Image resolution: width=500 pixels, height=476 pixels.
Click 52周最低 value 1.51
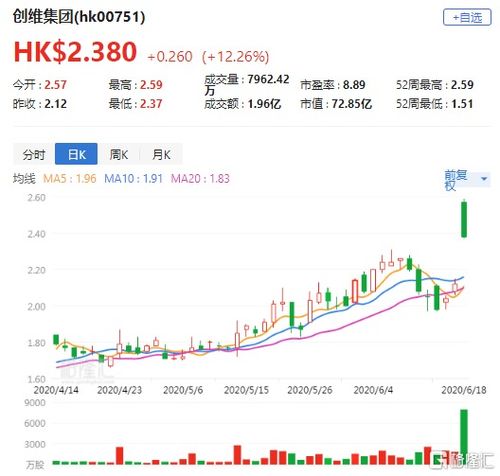[462, 104]
